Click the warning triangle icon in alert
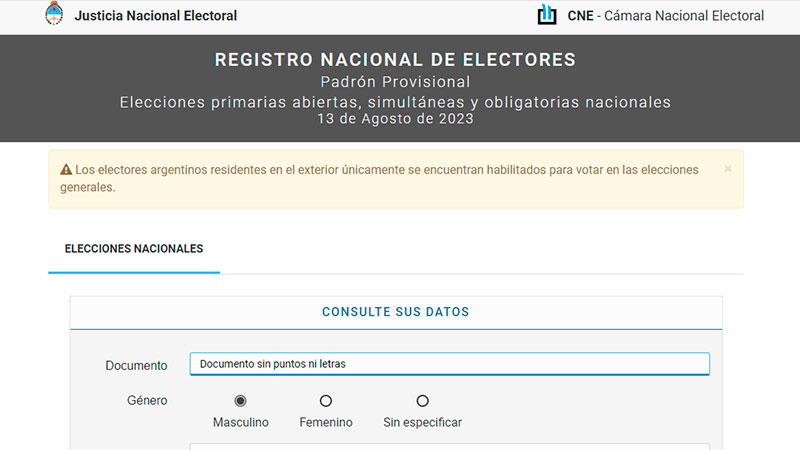Viewport: 800px width, 450px height. click(66, 170)
